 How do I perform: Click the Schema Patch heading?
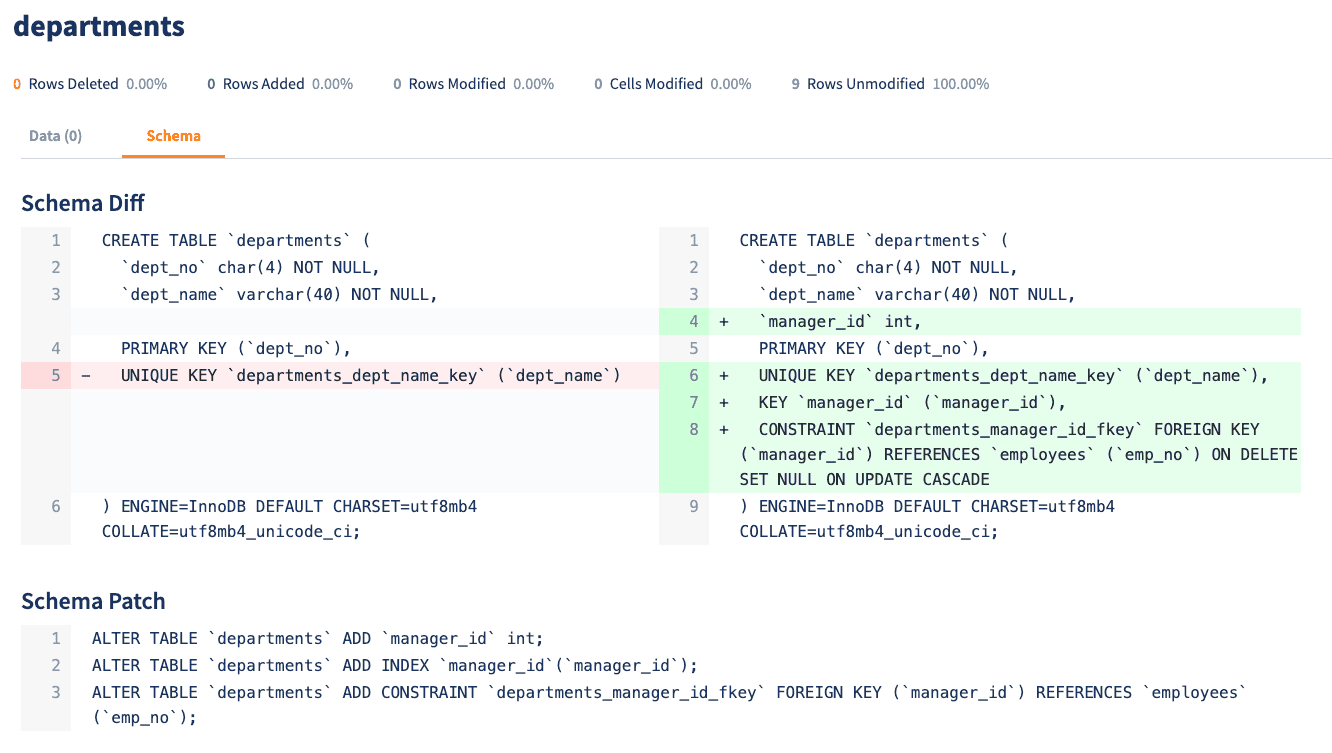tap(93, 601)
